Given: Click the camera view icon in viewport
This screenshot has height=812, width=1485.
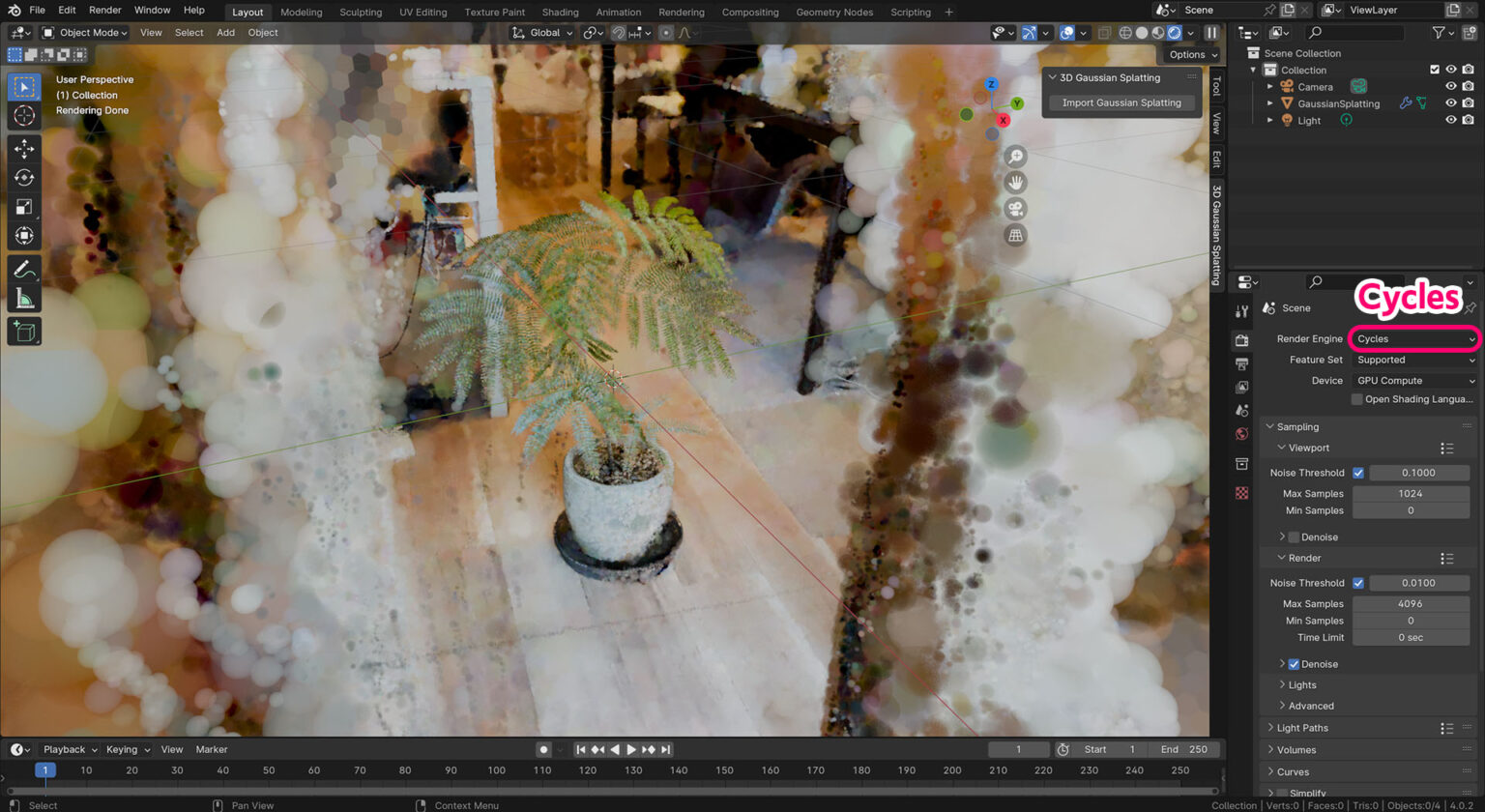Looking at the screenshot, I should (1015, 209).
